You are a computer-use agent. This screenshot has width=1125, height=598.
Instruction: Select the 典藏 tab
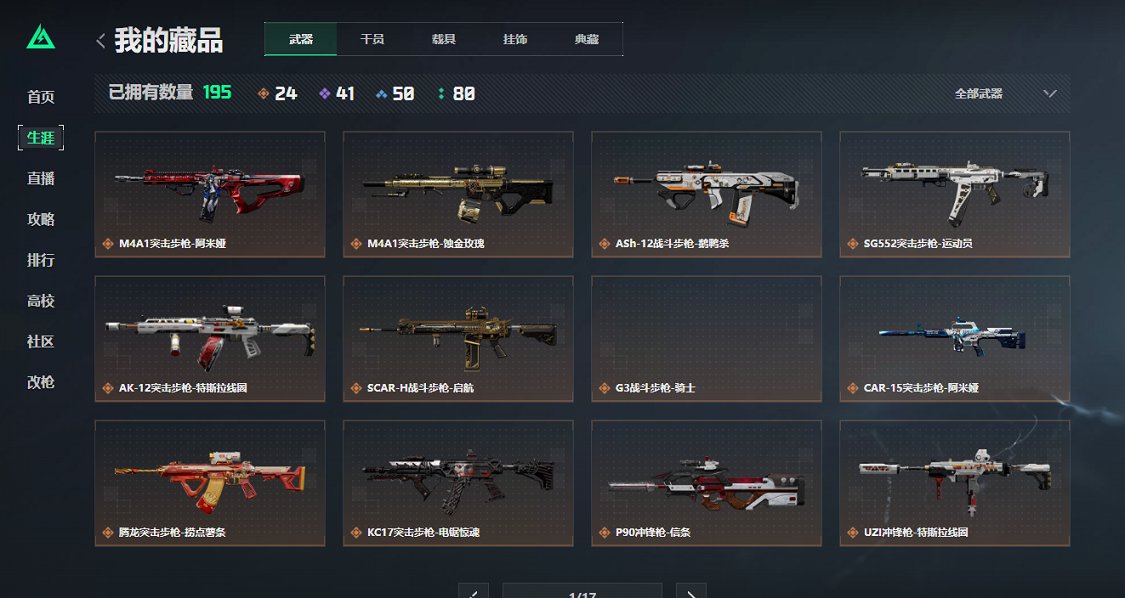click(586, 39)
